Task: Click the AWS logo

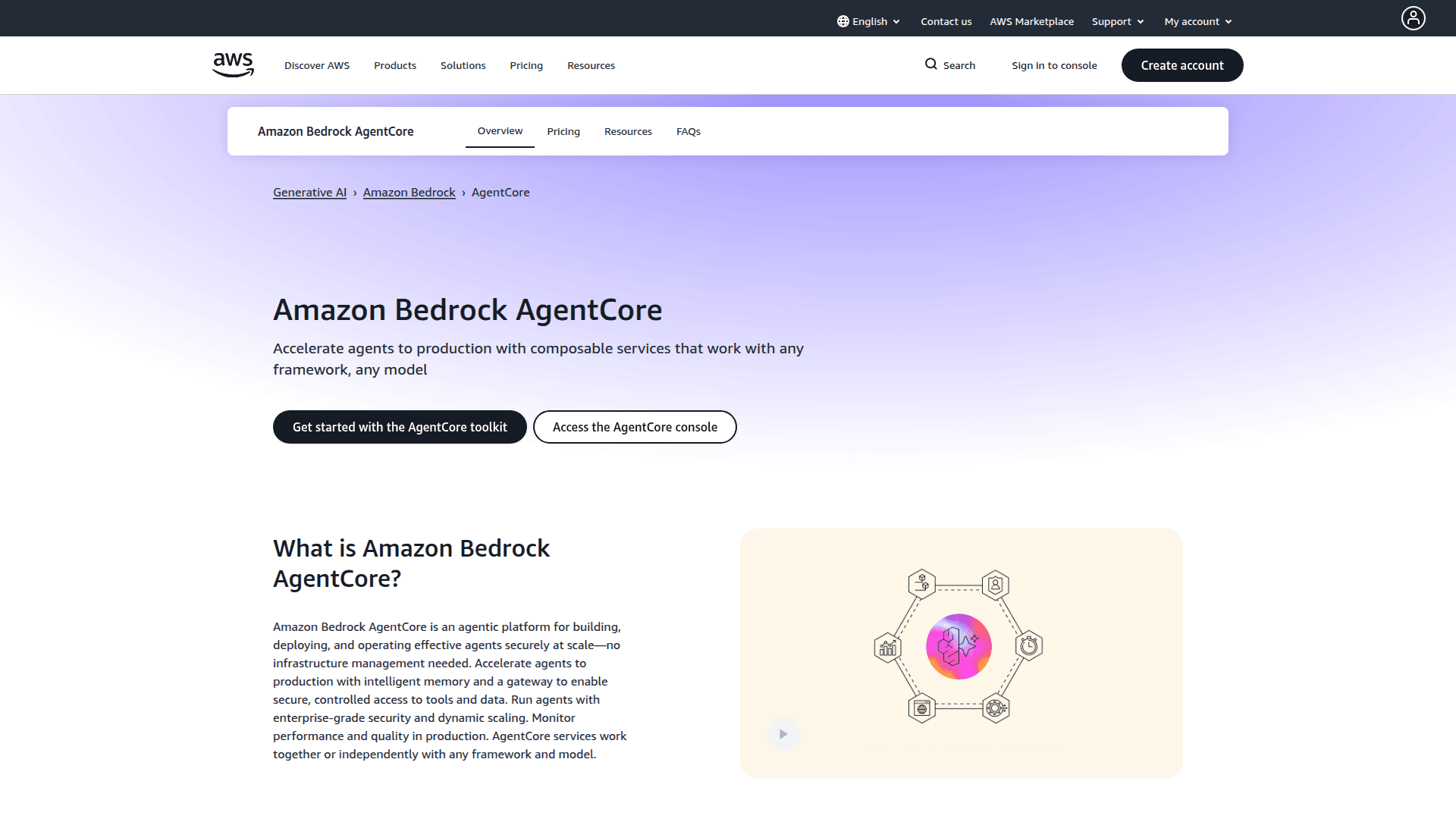Action: (x=233, y=65)
